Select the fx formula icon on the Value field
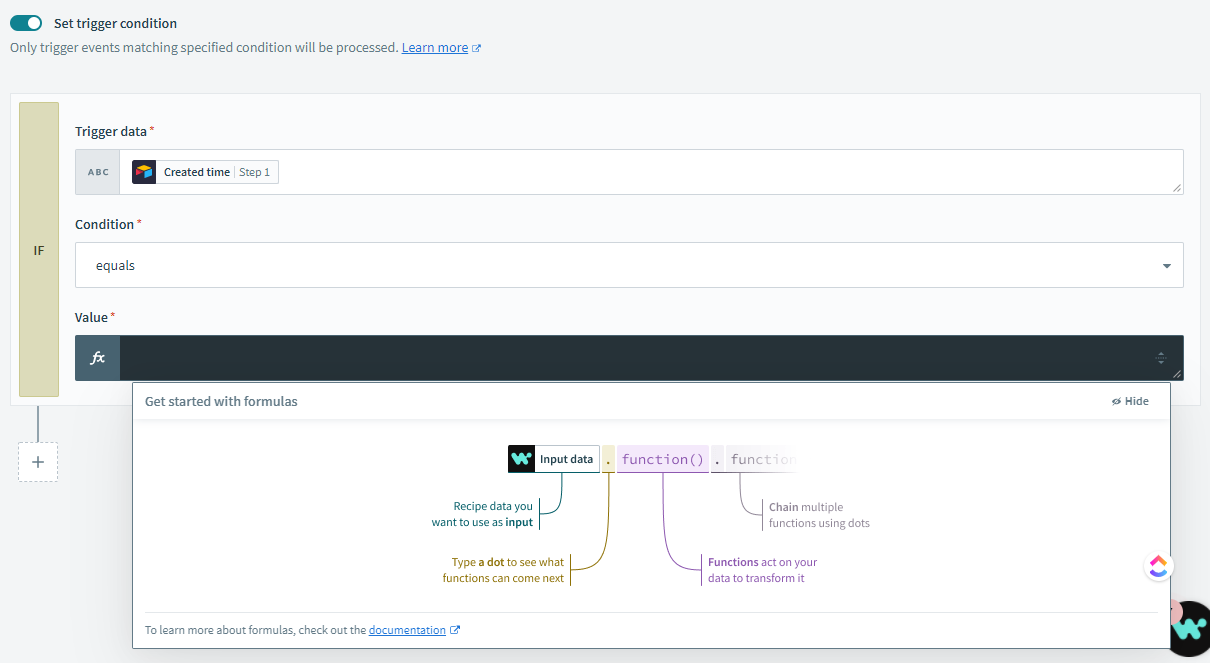 pyautogui.click(x=96, y=357)
